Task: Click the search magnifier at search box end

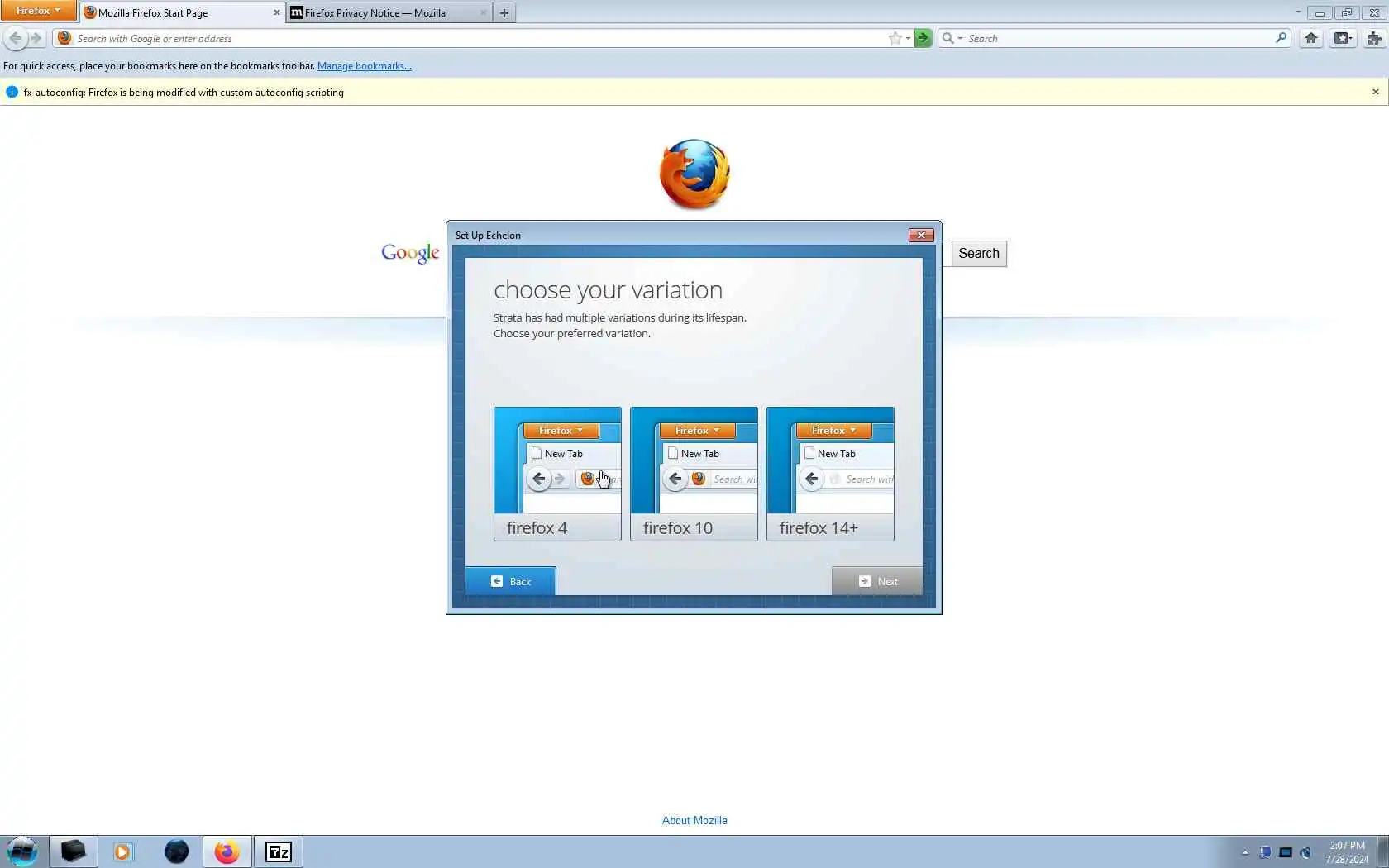Action: [1282, 38]
